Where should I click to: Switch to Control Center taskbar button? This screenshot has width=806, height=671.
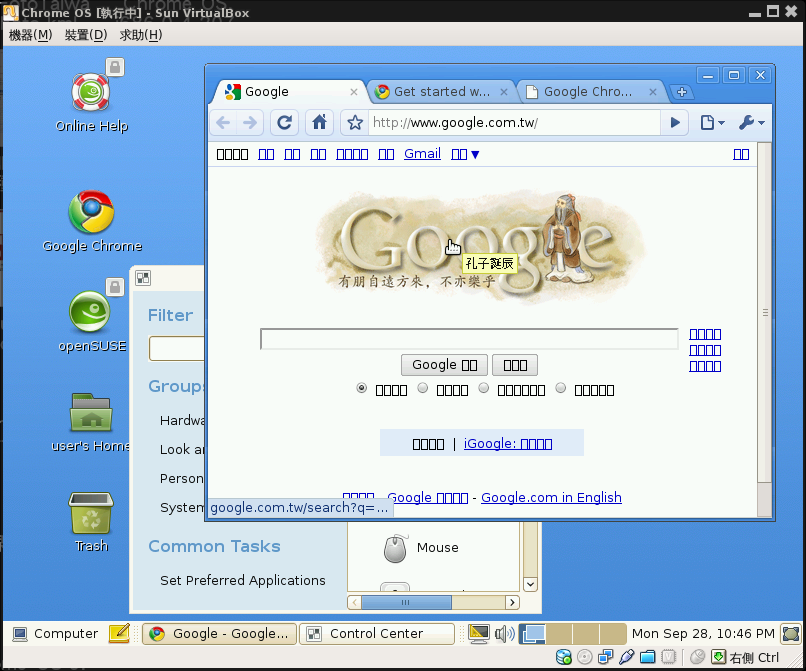coord(377,633)
